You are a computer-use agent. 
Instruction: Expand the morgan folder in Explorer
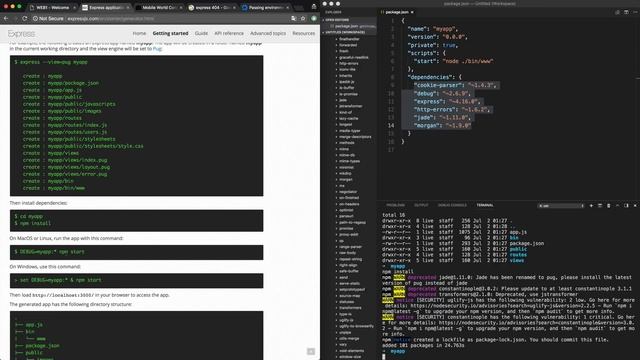coord(345,180)
